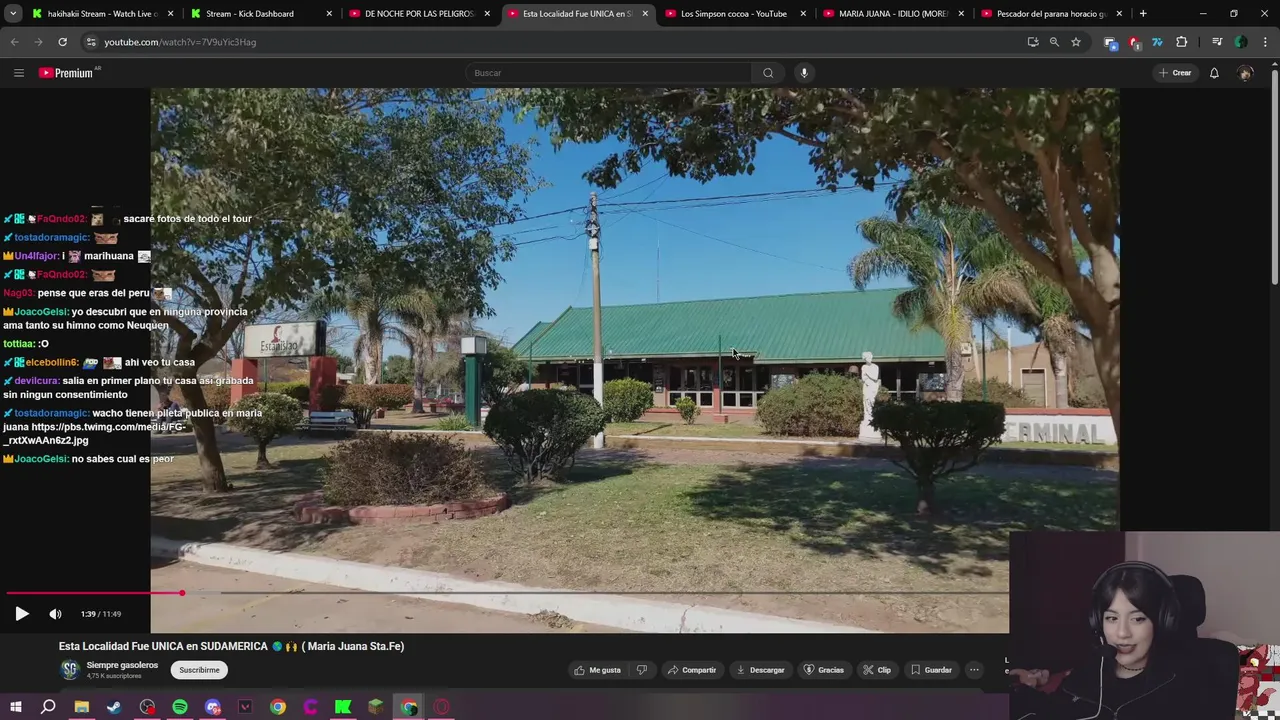The width and height of the screenshot is (1280, 720).
Task: Dislike the video with thumbs-down
Action: pos(642,670)
